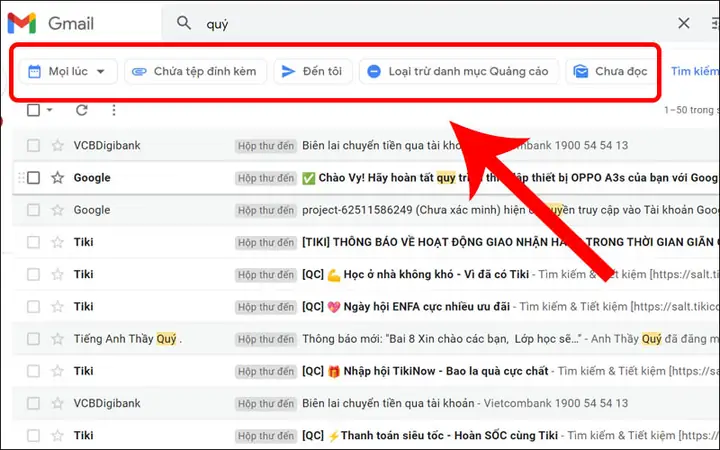Check the Tiki 'Thanh toán siêu tốc' checkbox

click(34, 435)
